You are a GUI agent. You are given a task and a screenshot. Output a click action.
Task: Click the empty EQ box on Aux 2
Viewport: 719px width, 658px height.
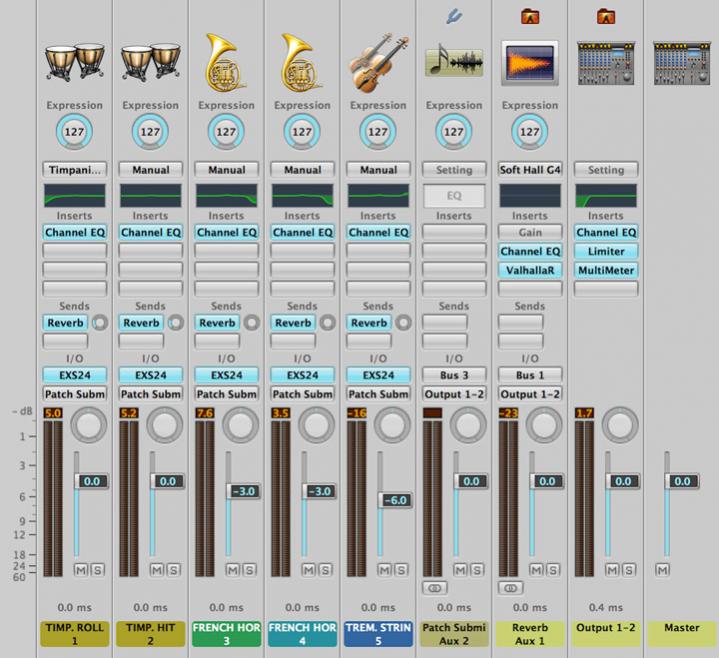pyautogui.click(x=454, y=196)
